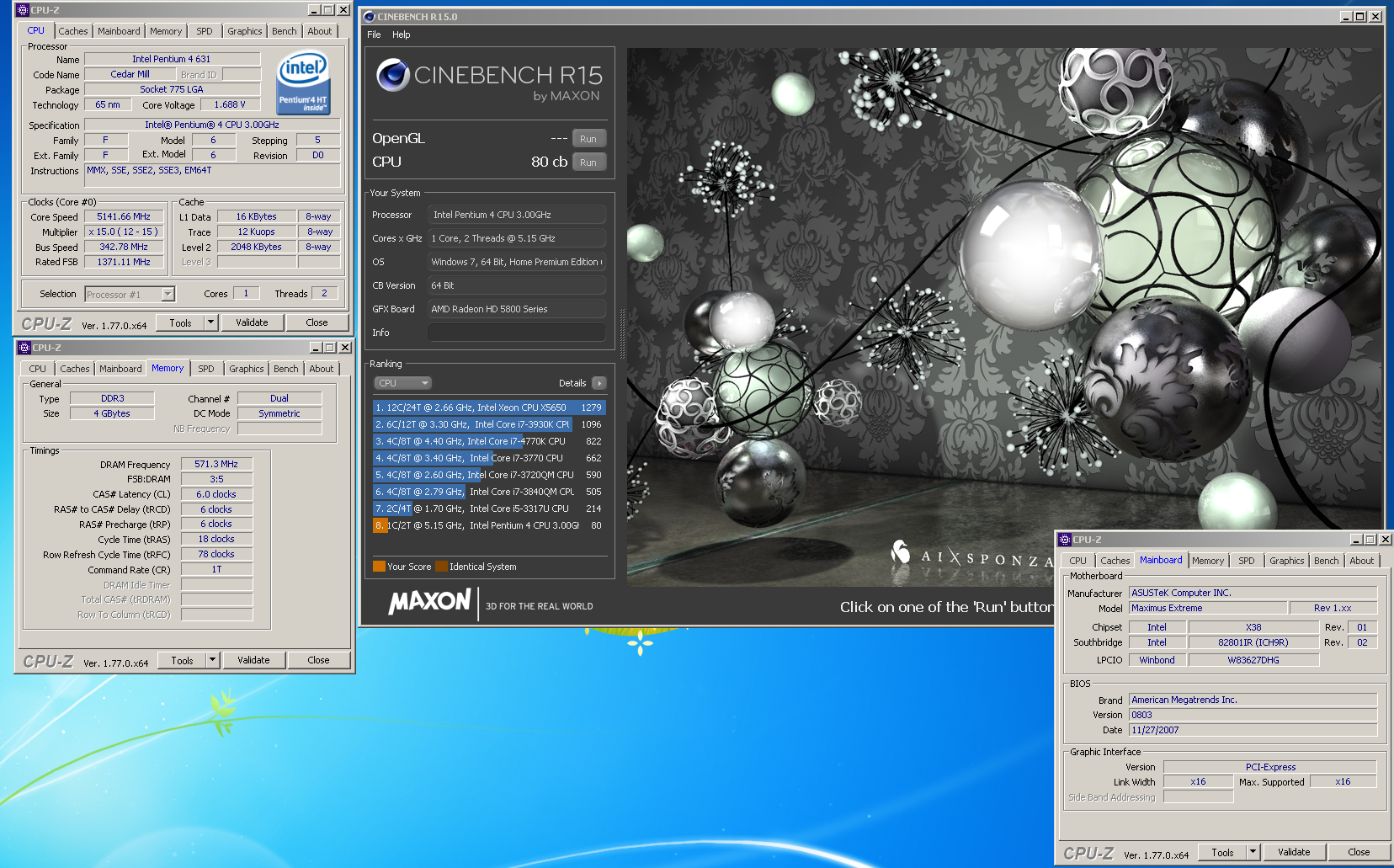Click the Processor field Intel Pentium 4 CPU 3.00GHz
1394x868 pixels.
[x=517, y=215]
